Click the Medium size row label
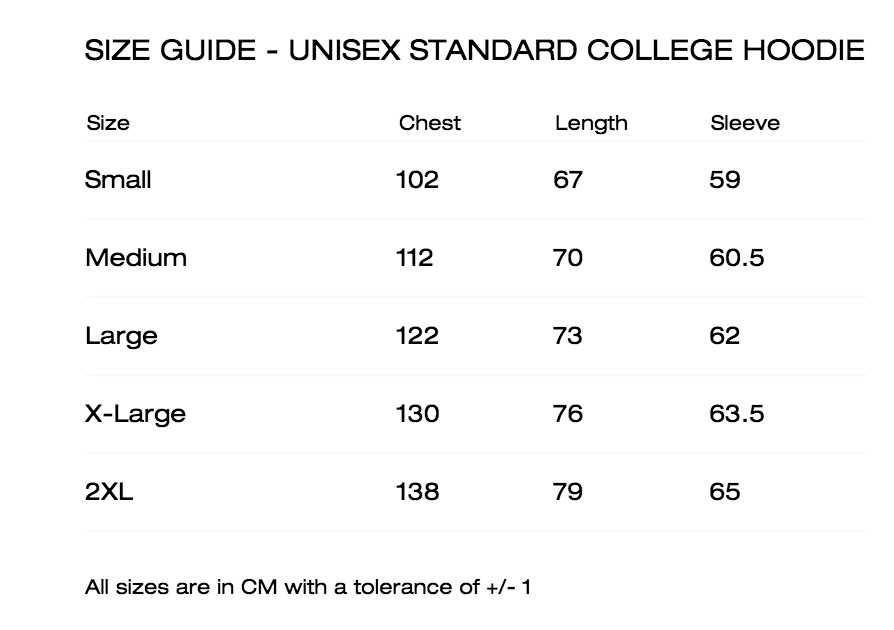894x630 pixels. point(136,258)
